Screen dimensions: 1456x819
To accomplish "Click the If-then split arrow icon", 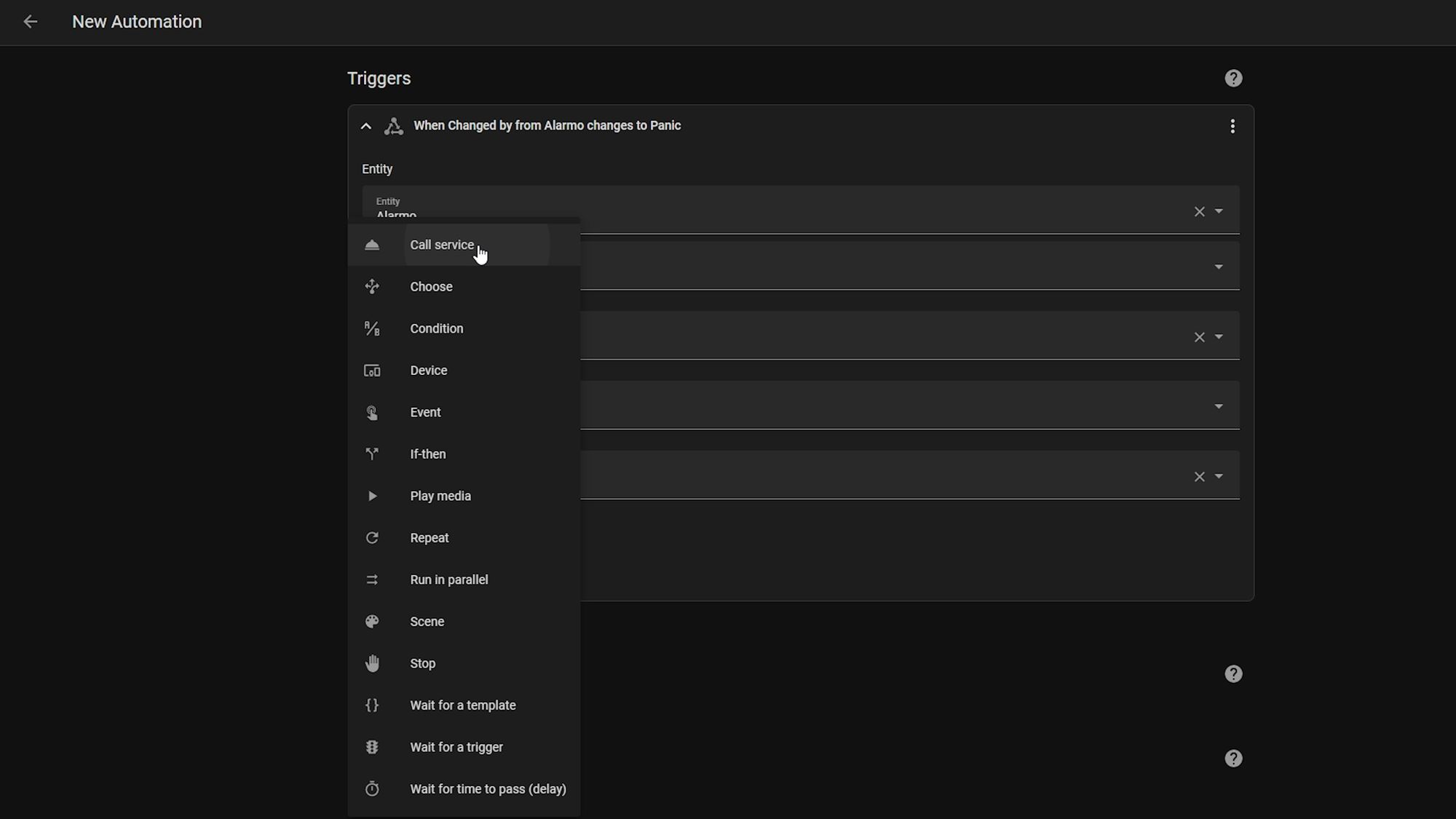I will pos(372,454).
